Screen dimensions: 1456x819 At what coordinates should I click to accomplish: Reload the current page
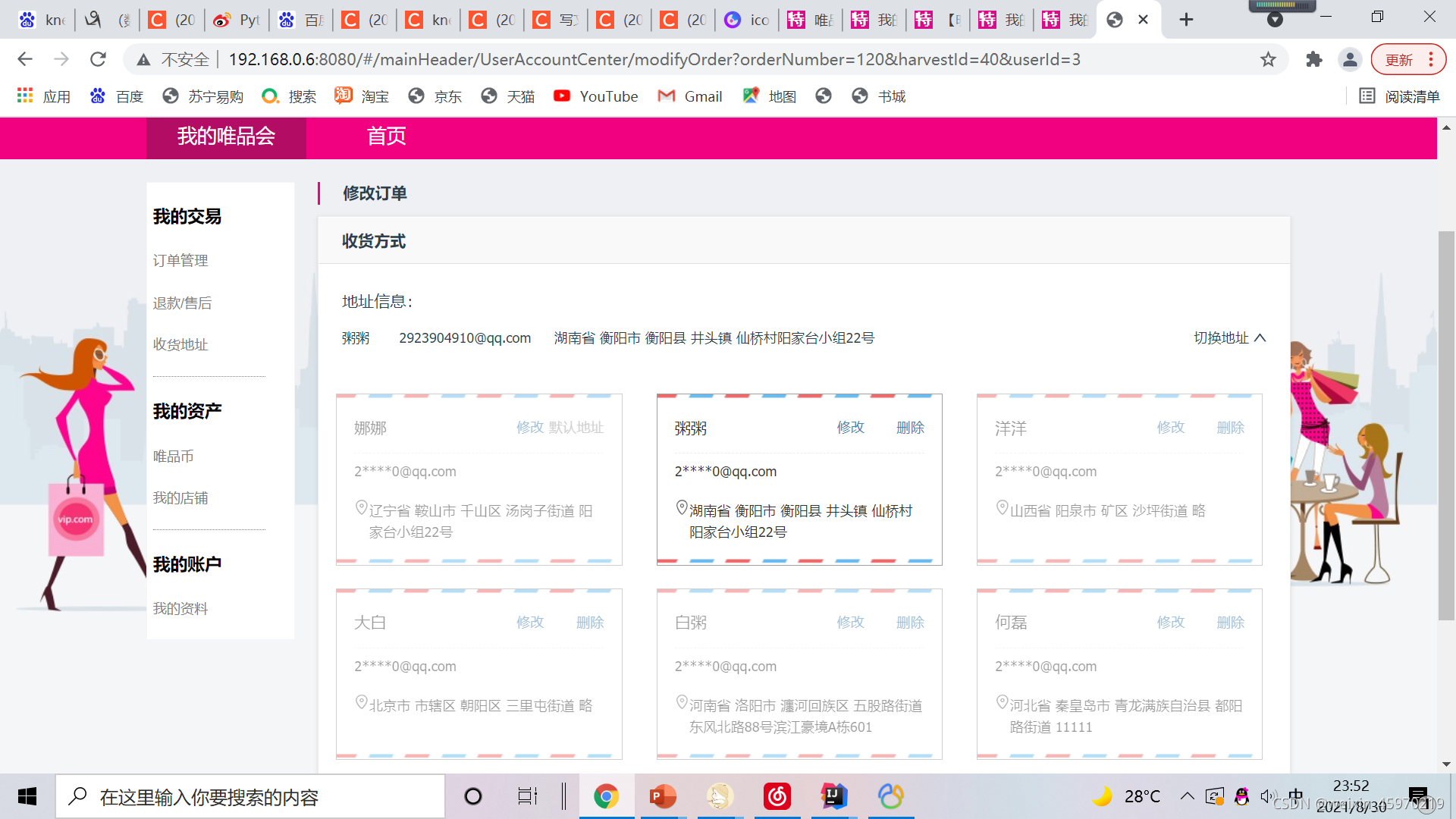tap(98, 59)
